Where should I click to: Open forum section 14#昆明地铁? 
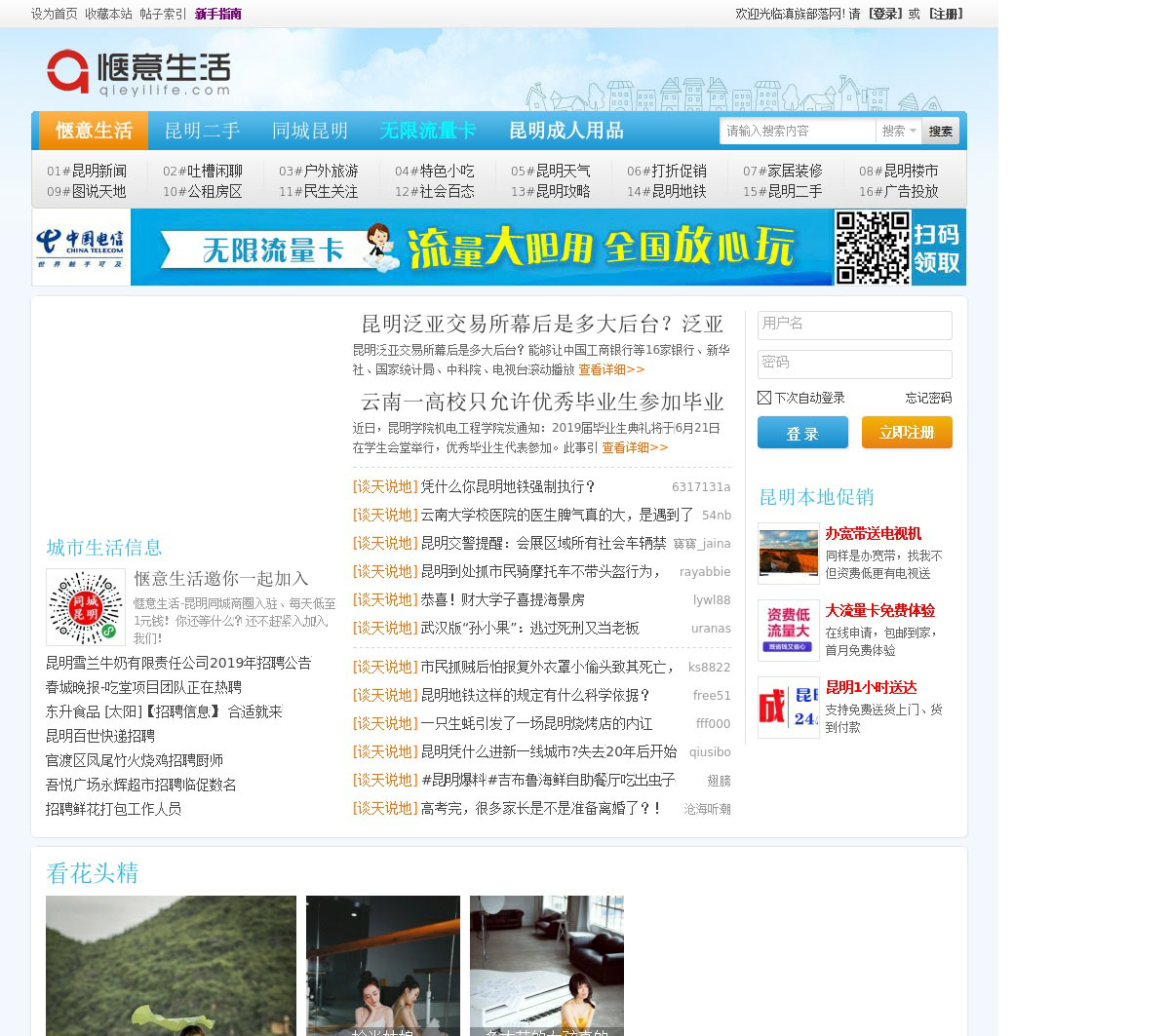point(667,192)
